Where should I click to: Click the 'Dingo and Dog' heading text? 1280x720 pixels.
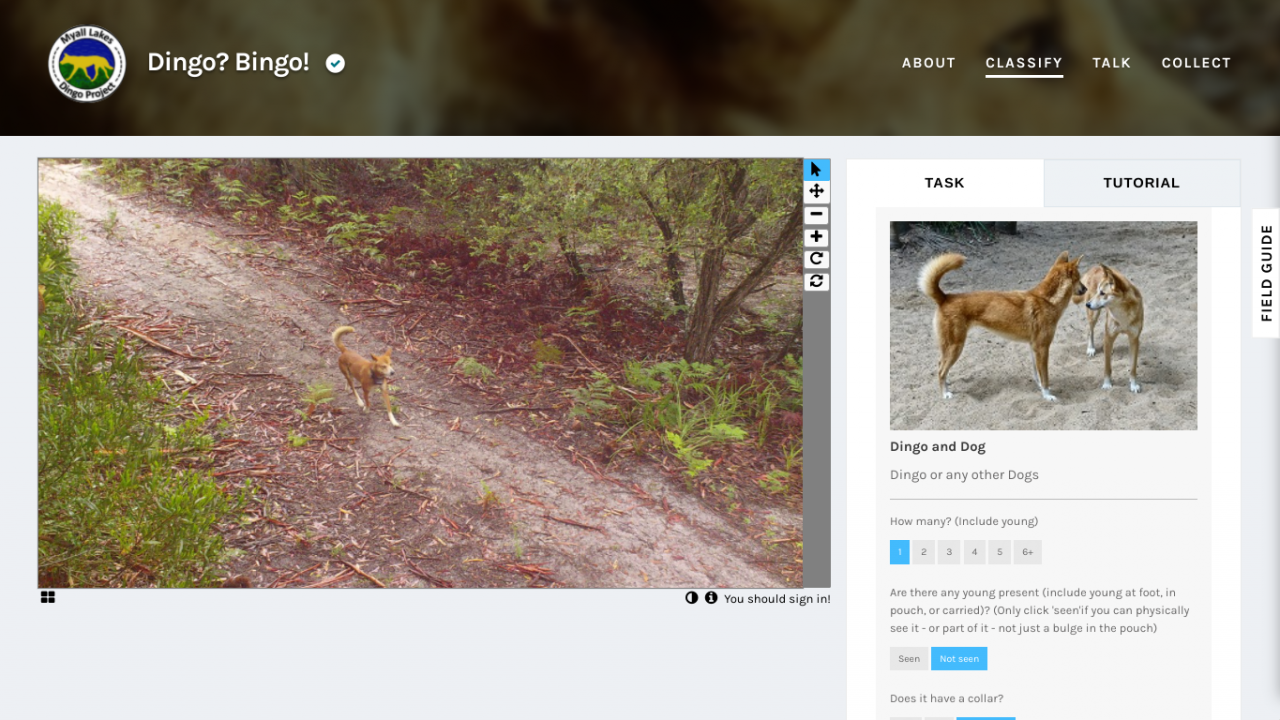click(x=938, y=447)
